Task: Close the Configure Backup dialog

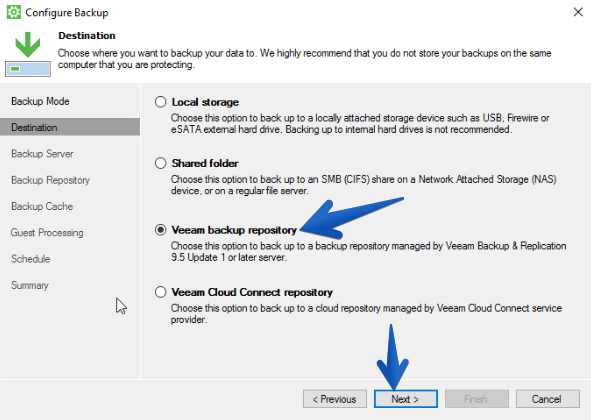Action: tap(578, 12)
